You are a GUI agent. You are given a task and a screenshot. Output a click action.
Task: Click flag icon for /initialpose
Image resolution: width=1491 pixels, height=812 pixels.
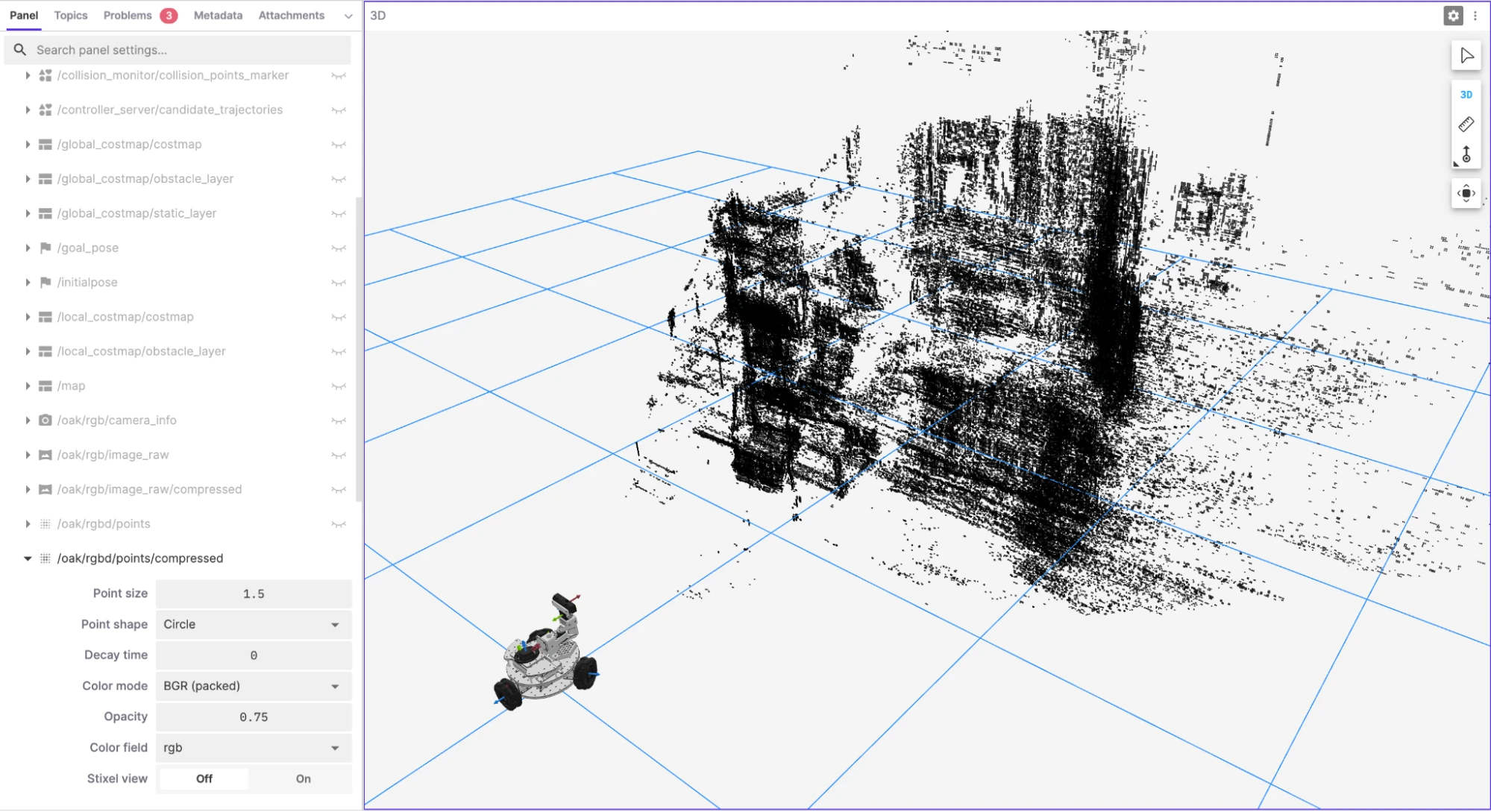(45, 283)
